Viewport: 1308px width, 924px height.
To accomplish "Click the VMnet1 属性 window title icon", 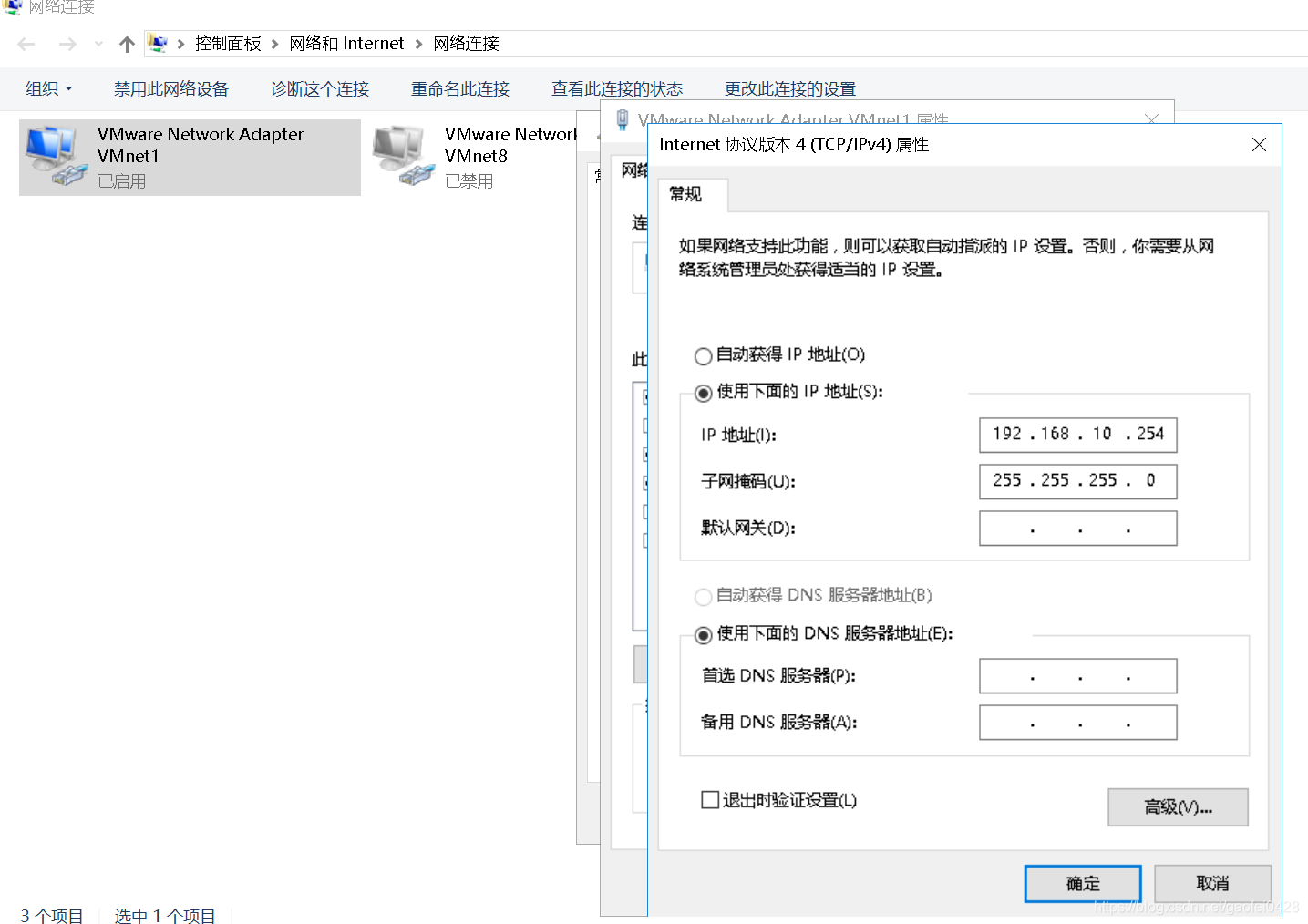I will (623, 119).
